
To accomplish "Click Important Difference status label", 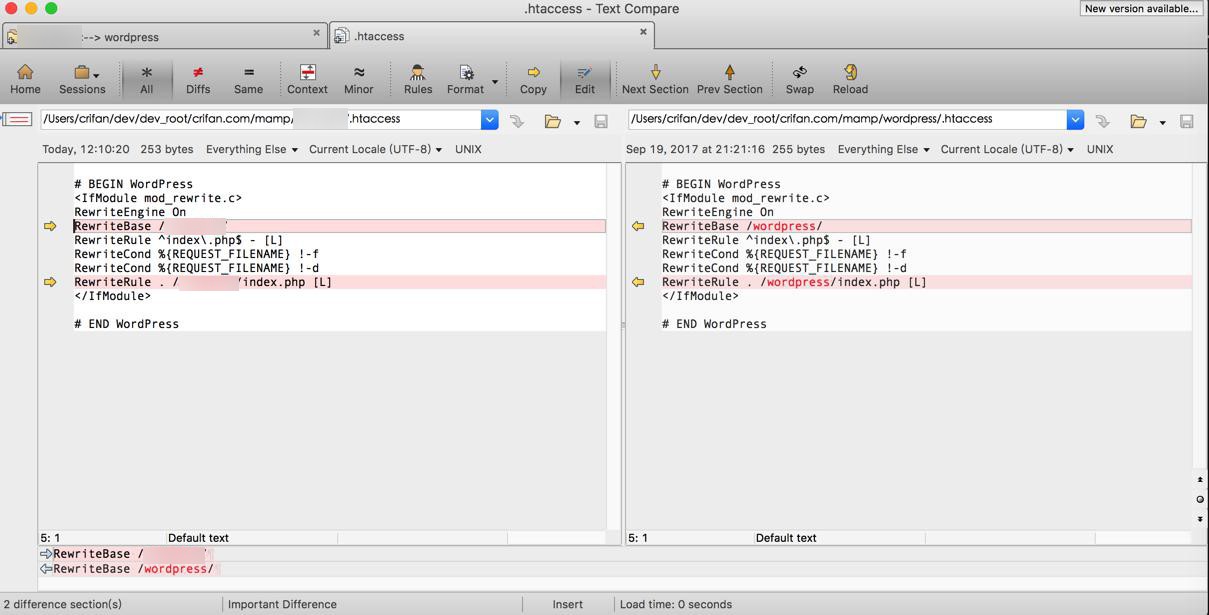I will (x=282, y=604).
